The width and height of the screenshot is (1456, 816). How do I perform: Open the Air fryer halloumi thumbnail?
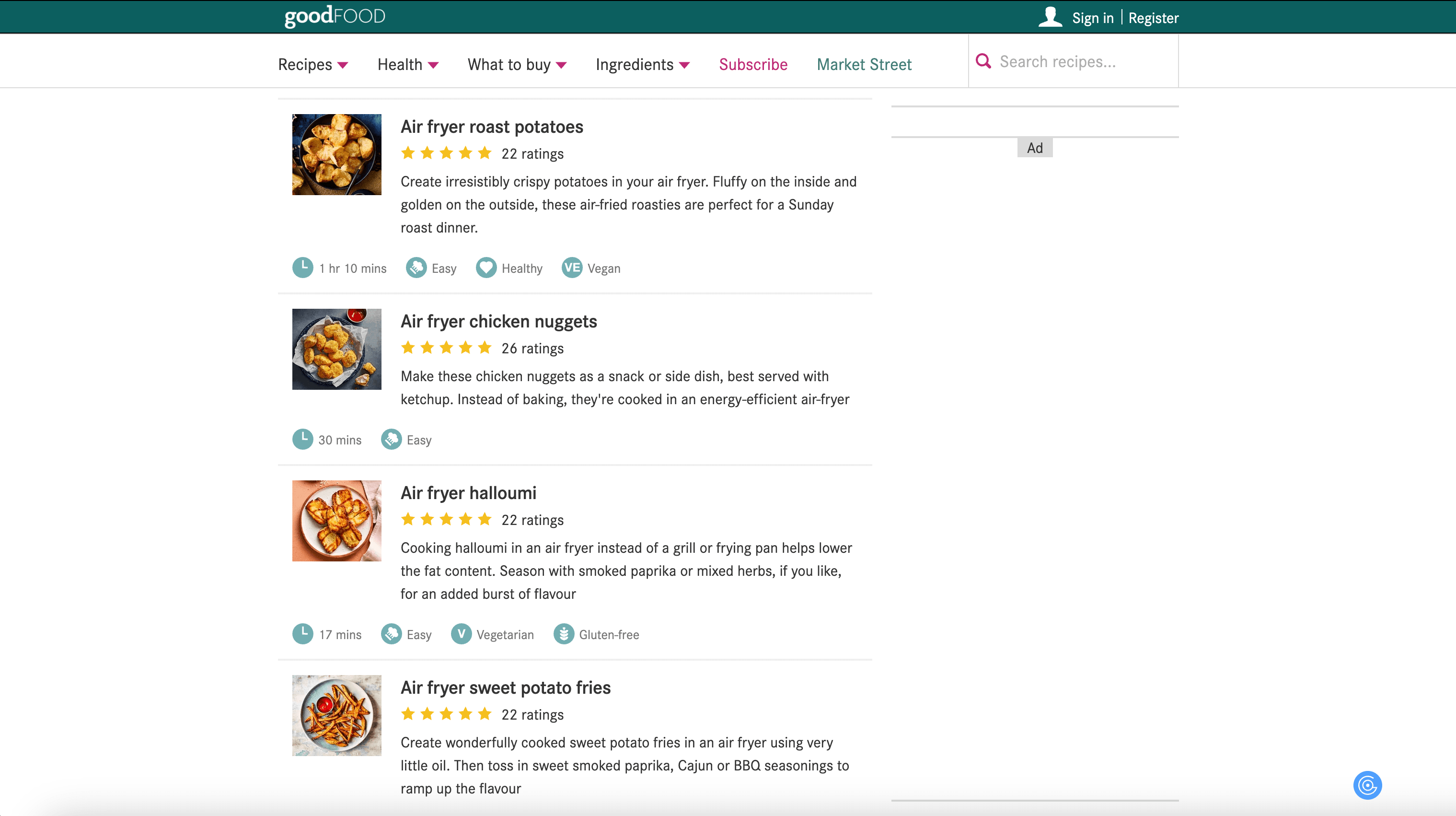336,521
